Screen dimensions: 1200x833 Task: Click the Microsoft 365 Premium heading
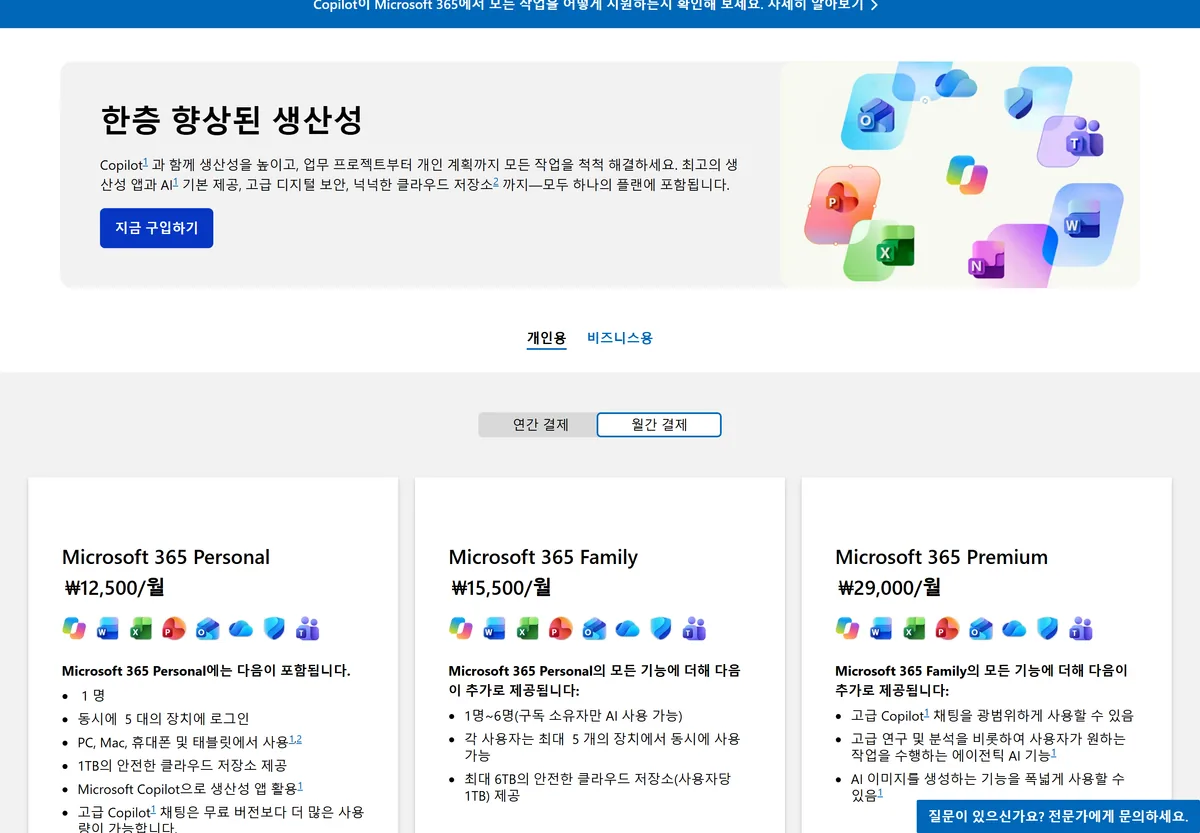[942, 557]
